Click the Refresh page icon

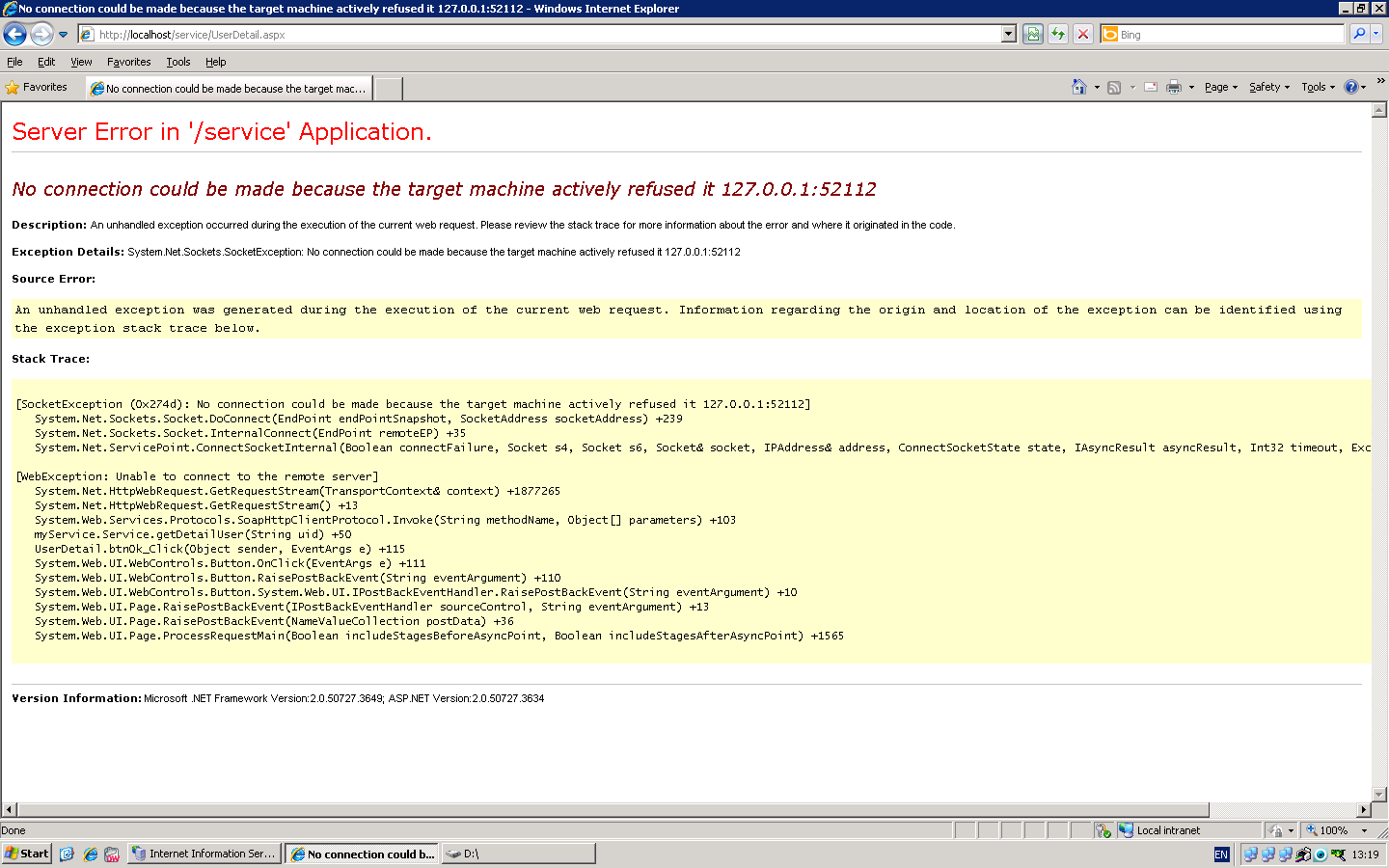1058,35
